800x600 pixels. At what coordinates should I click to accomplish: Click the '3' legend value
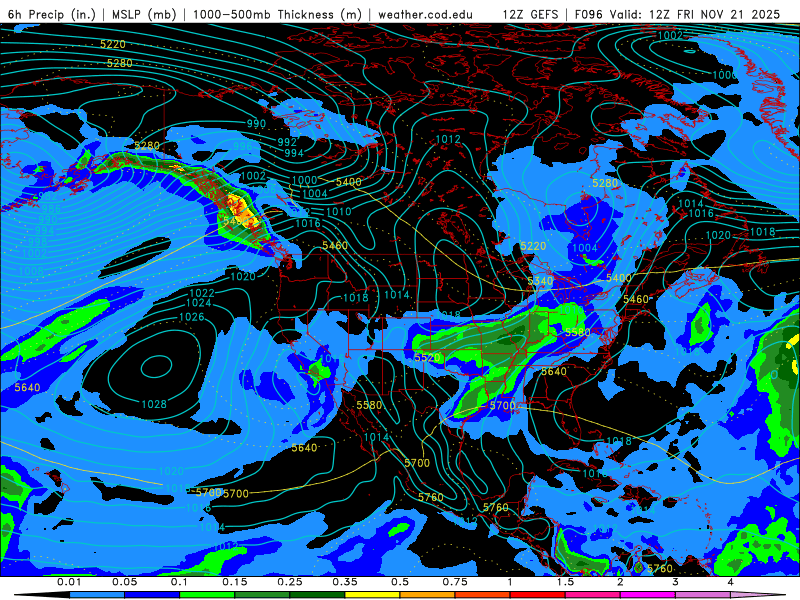point(676,582)
